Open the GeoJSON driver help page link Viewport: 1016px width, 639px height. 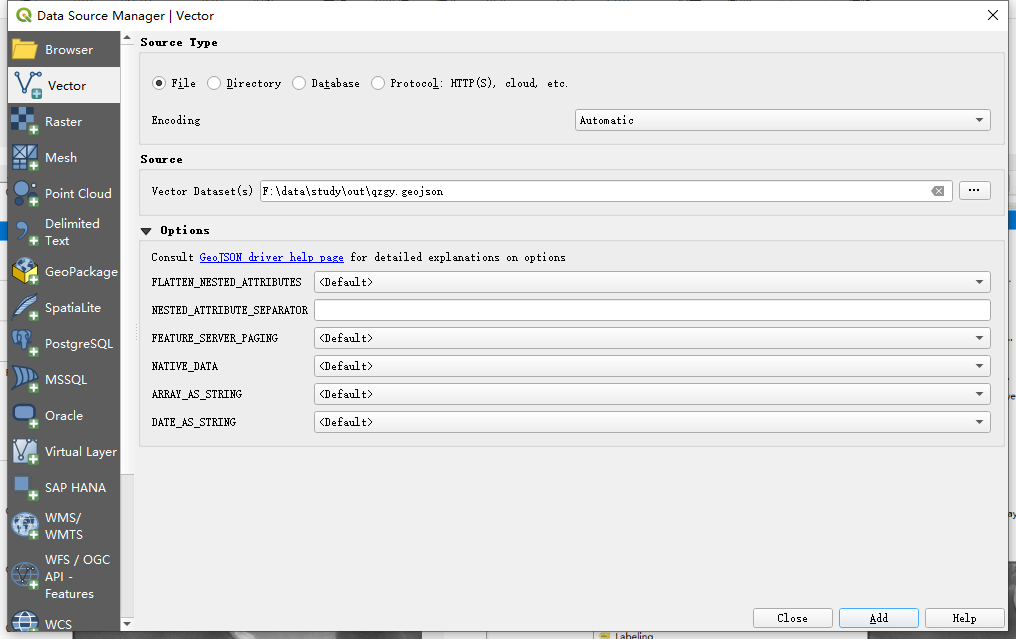point(271,257)
